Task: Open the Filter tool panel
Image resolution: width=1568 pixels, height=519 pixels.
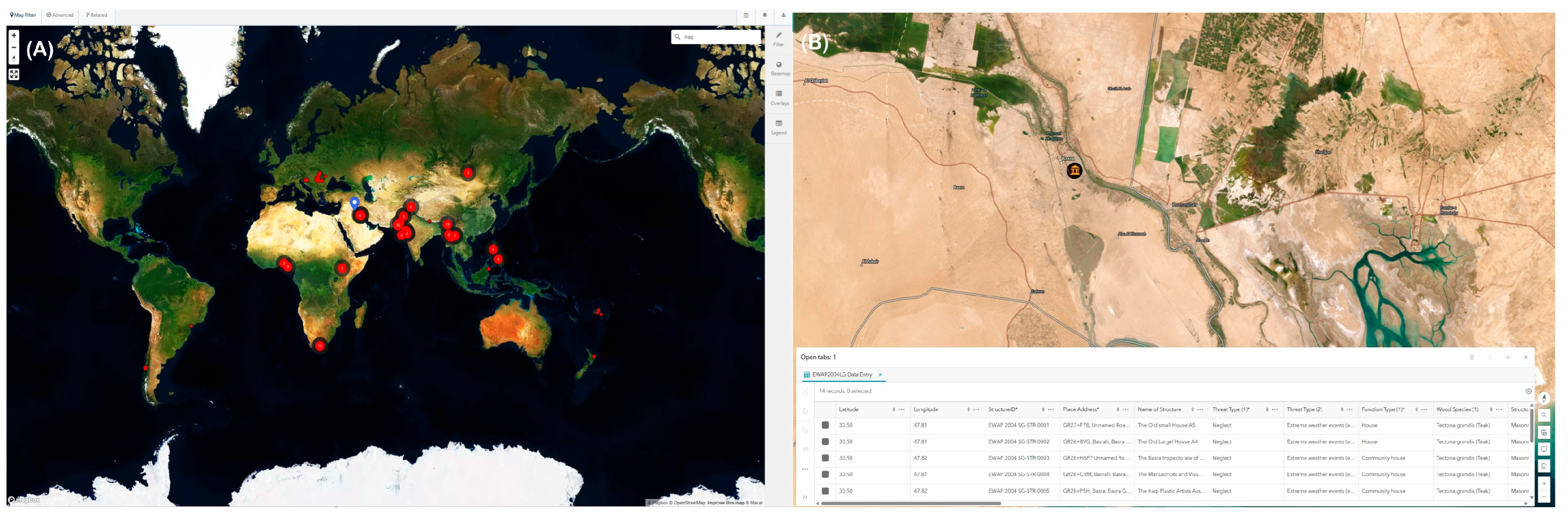Action: tap(778, 39)
